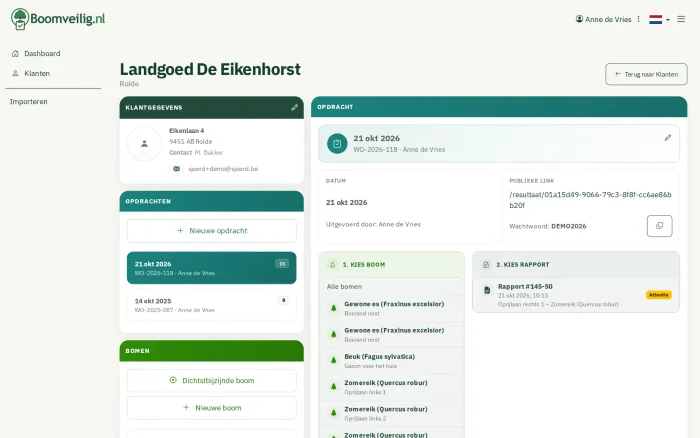Click the Attentie badge

tap(658, 295)
